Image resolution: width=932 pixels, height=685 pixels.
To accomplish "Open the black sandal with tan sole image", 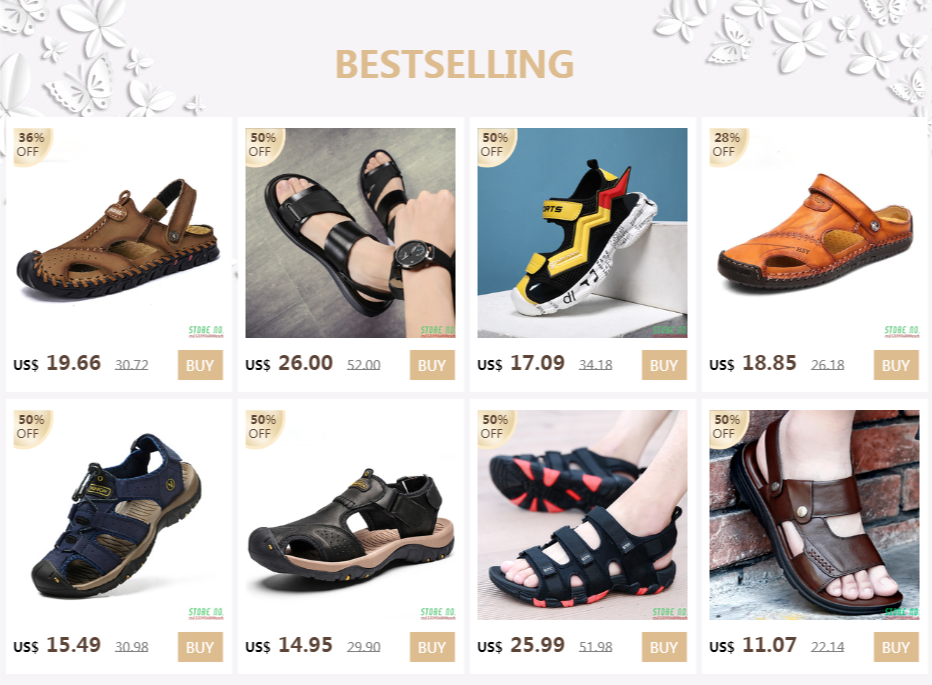I will coord(351,515).
